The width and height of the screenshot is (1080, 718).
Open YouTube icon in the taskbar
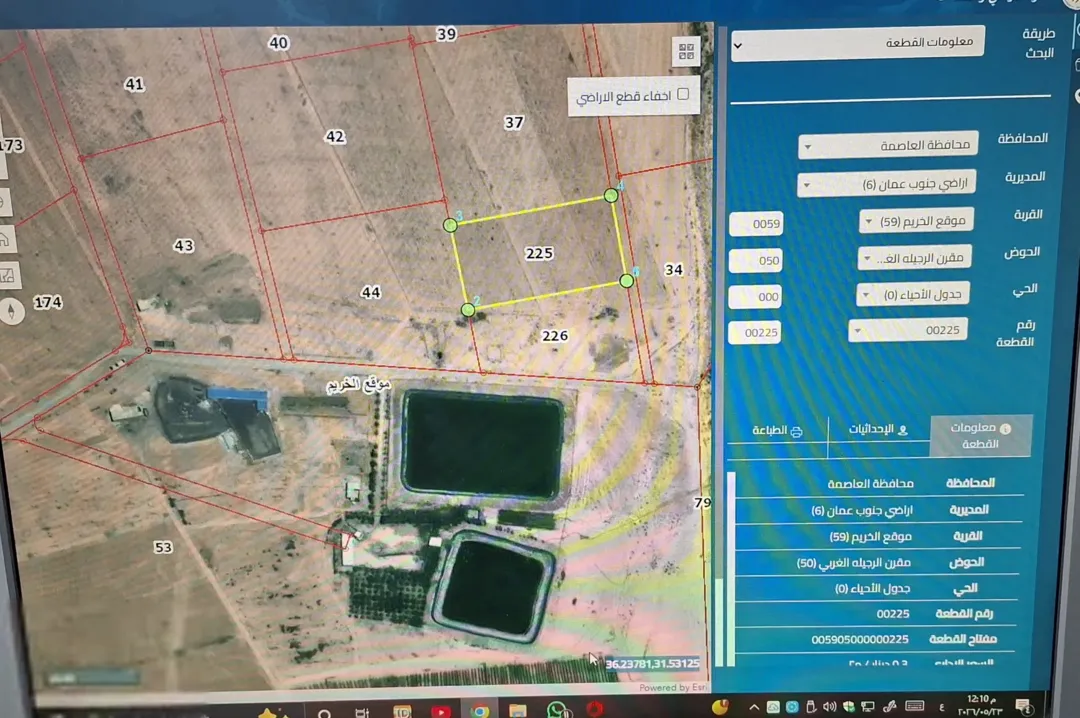(441, 710)
